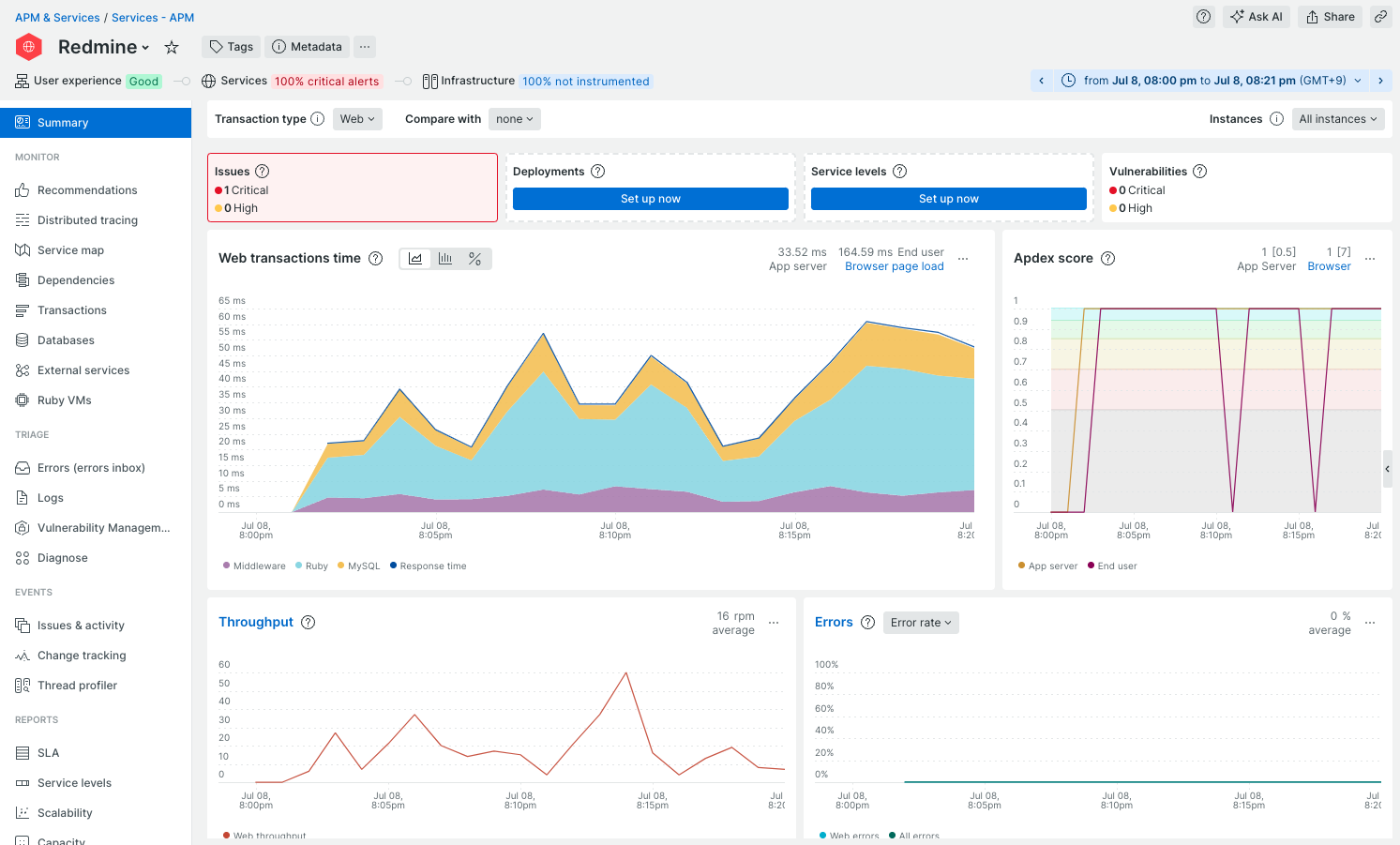Switch web transactions chart to percentile view
This screenshot has height=845, width=1400.
tap(475, 259)
